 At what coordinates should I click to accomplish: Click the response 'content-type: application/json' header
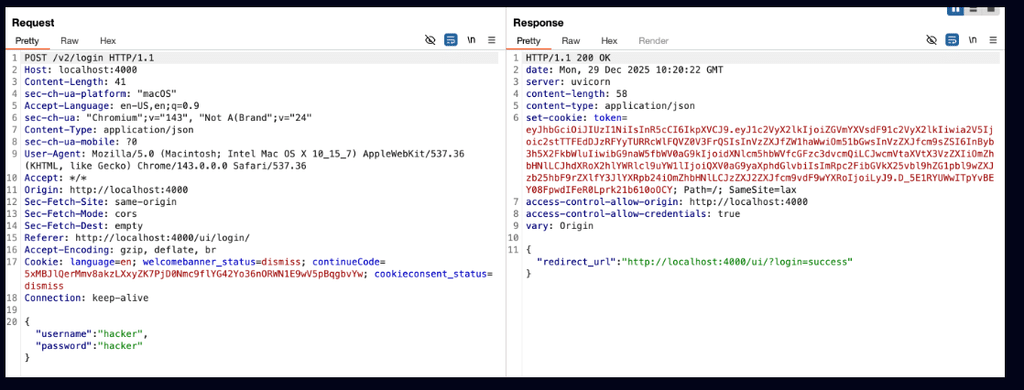pyautogui.click(x=610, y=106)
